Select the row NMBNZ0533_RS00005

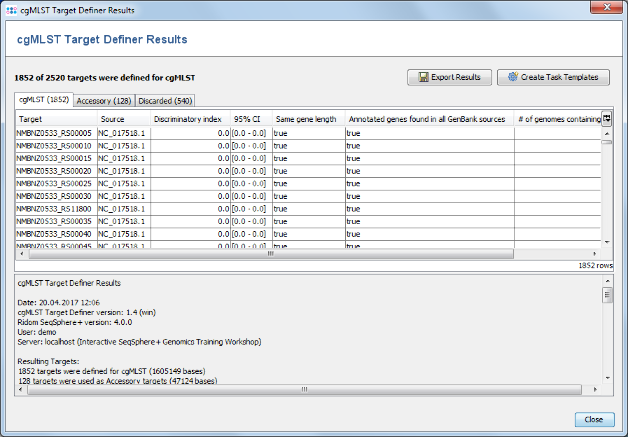[308, 133]
